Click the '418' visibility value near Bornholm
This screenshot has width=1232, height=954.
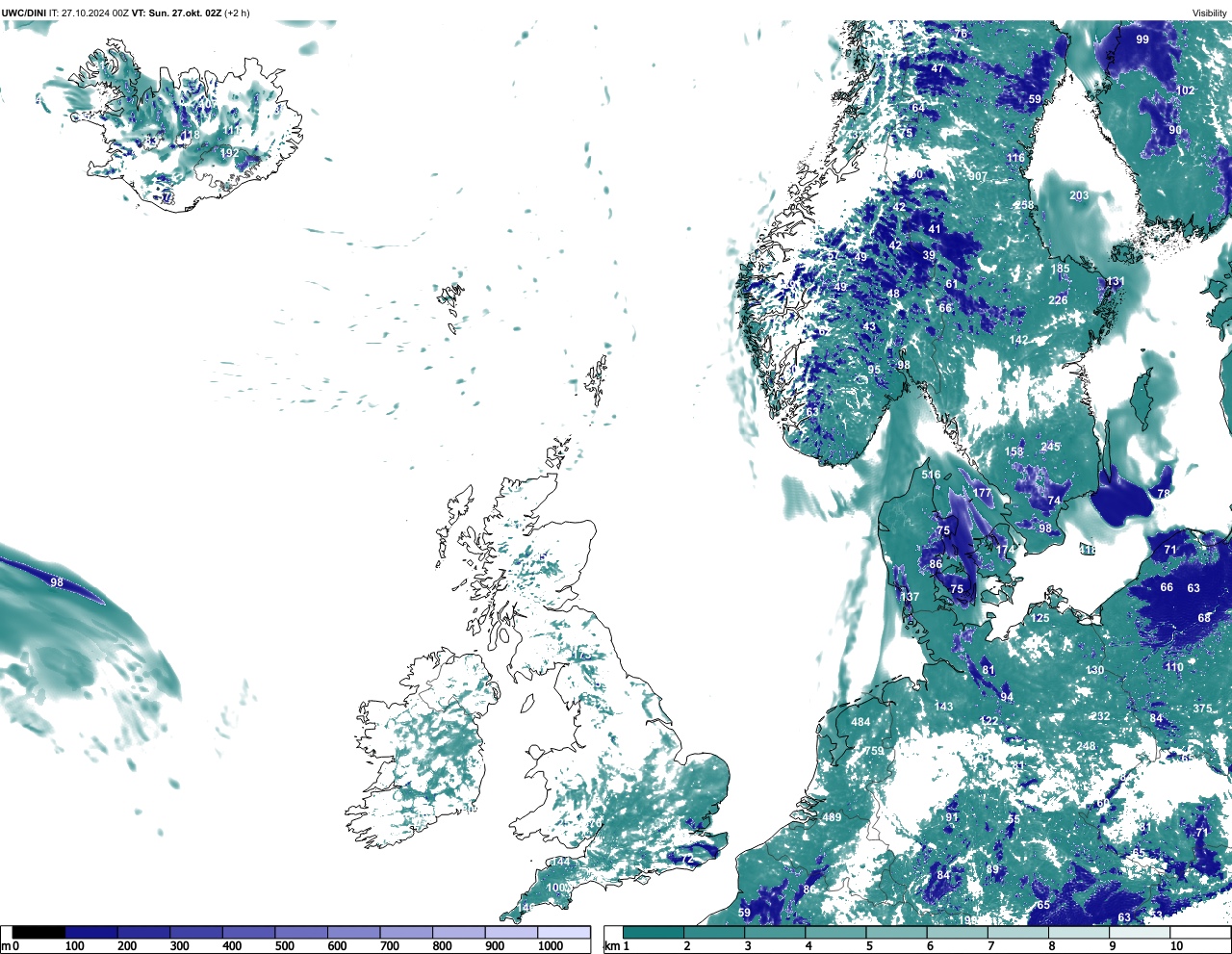click(x=1088, y=550)
